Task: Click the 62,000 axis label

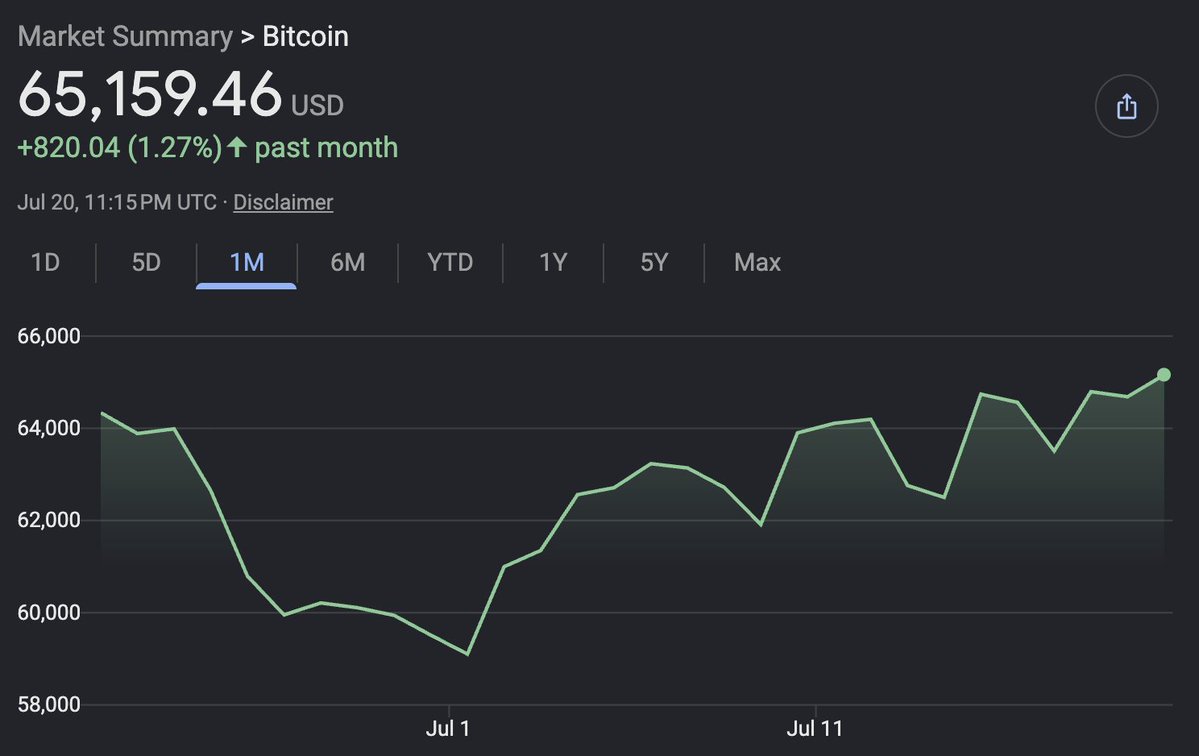Action: [x=49, y=521]
